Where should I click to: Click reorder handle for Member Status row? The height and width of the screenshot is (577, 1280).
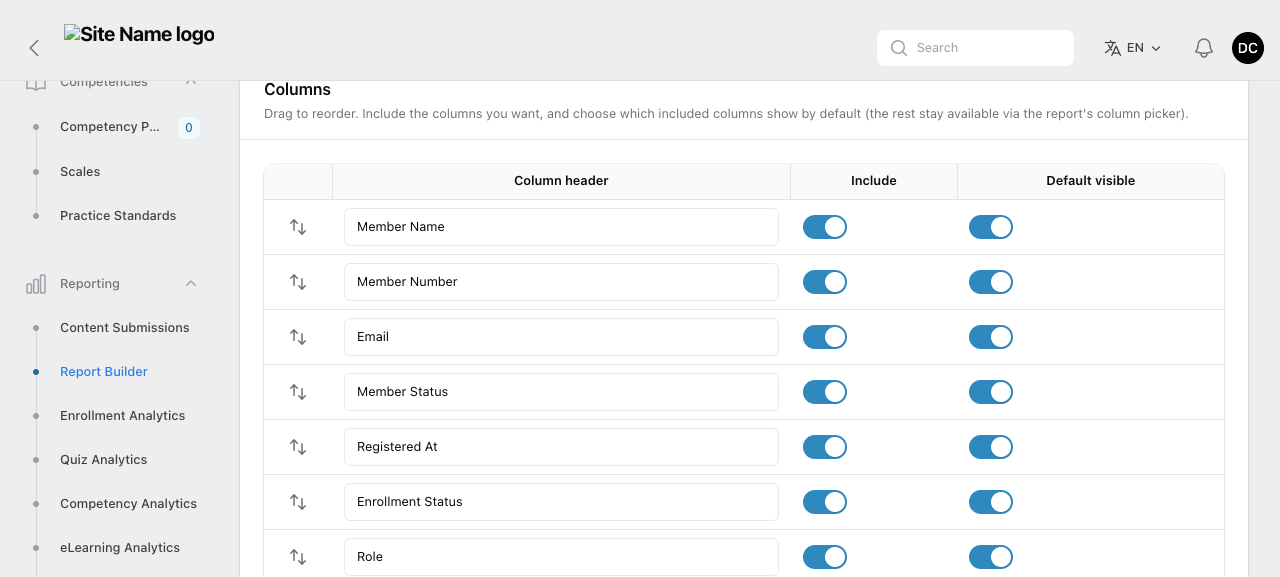coord(298,392)
